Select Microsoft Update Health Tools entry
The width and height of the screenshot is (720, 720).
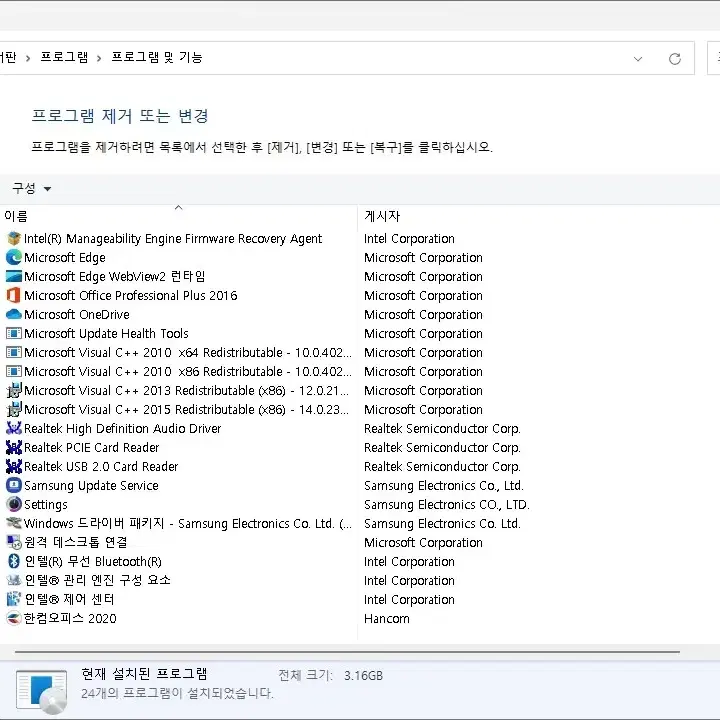coord(106,333)
